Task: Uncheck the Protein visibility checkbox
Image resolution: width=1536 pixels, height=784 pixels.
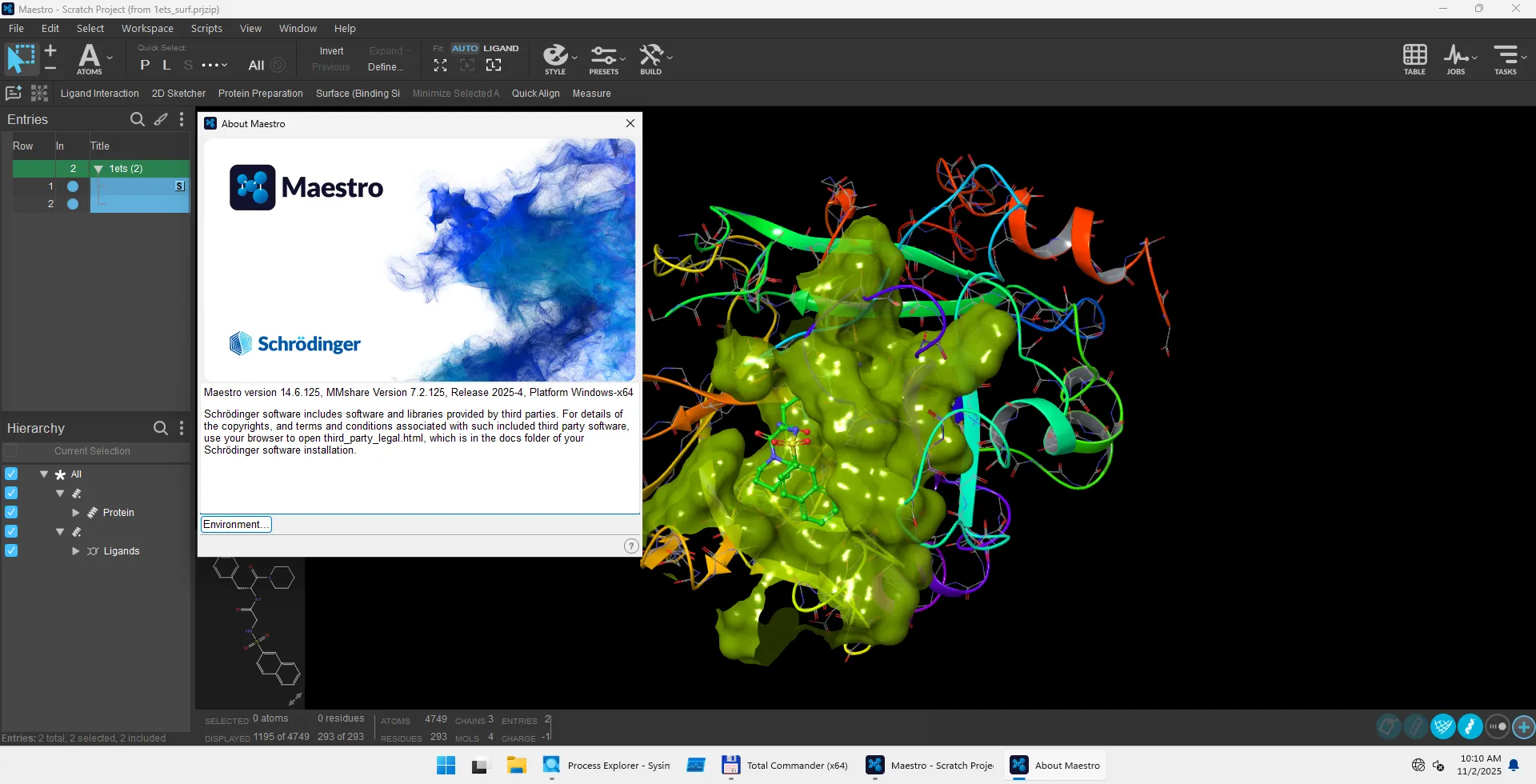Action: 11,512
